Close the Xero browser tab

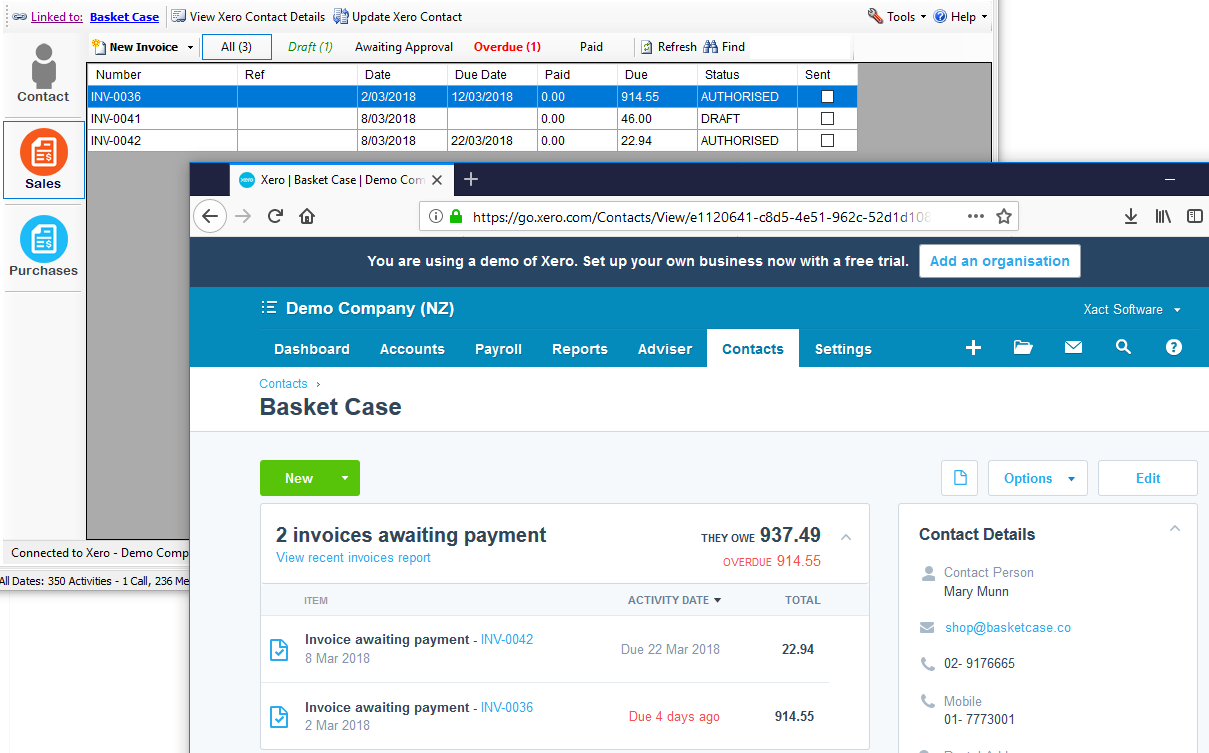coord(436,180)
